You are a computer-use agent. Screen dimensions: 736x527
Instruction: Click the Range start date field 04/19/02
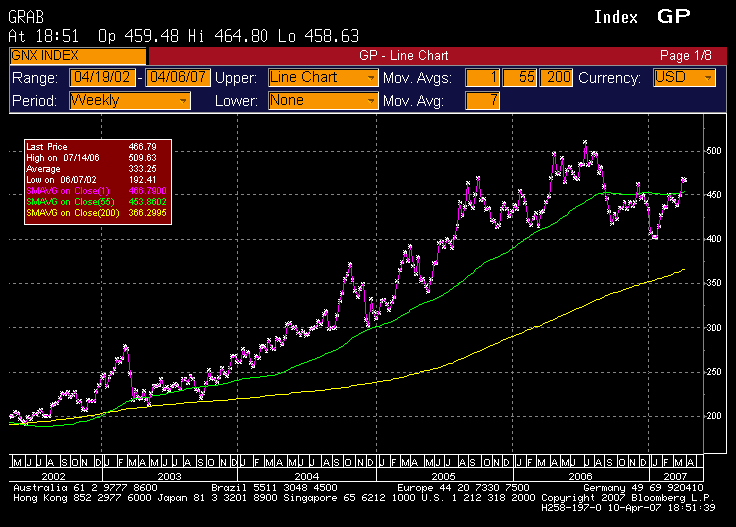tap(102, 77)
